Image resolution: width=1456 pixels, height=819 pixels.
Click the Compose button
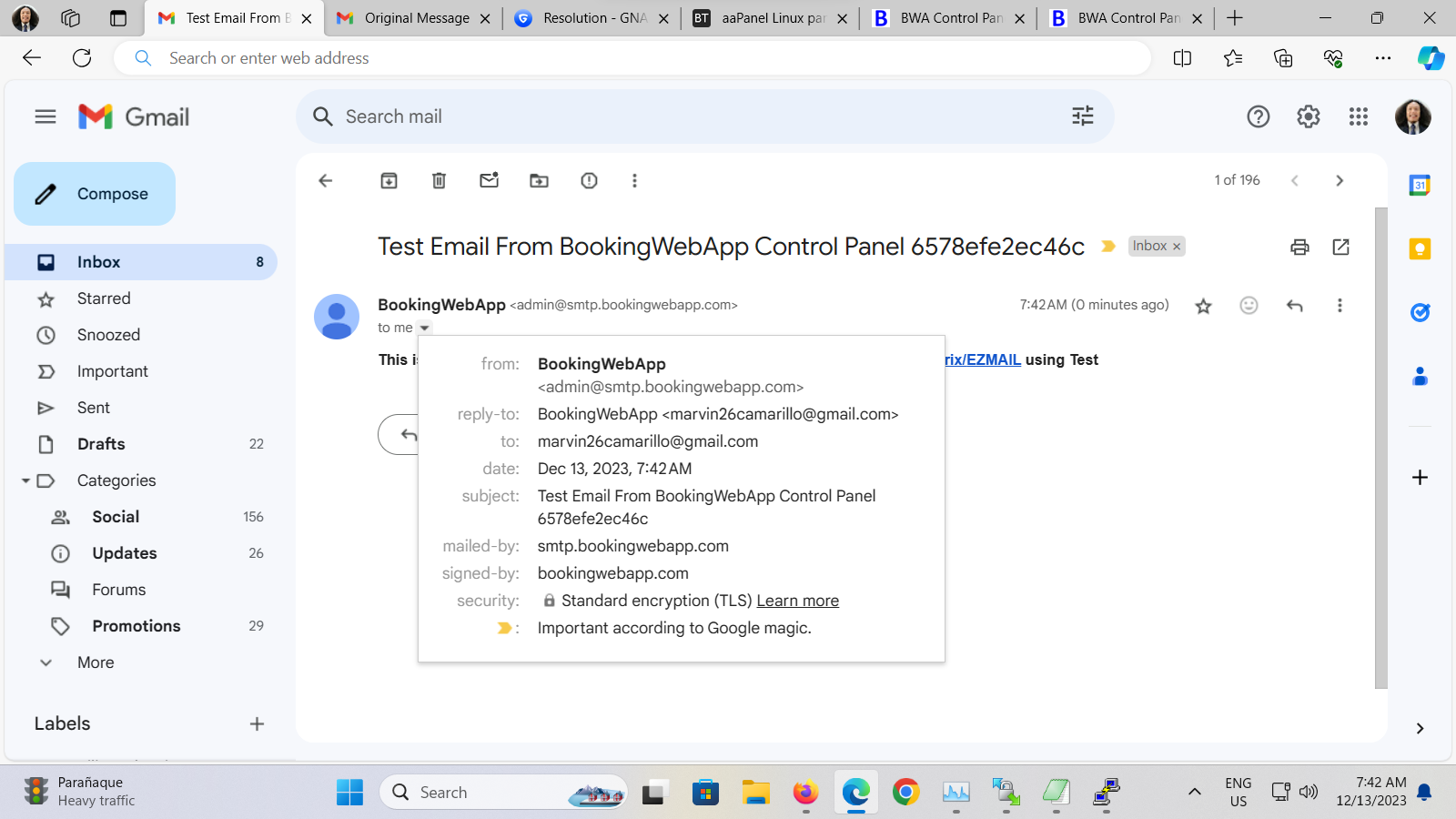tap(95, 194)
